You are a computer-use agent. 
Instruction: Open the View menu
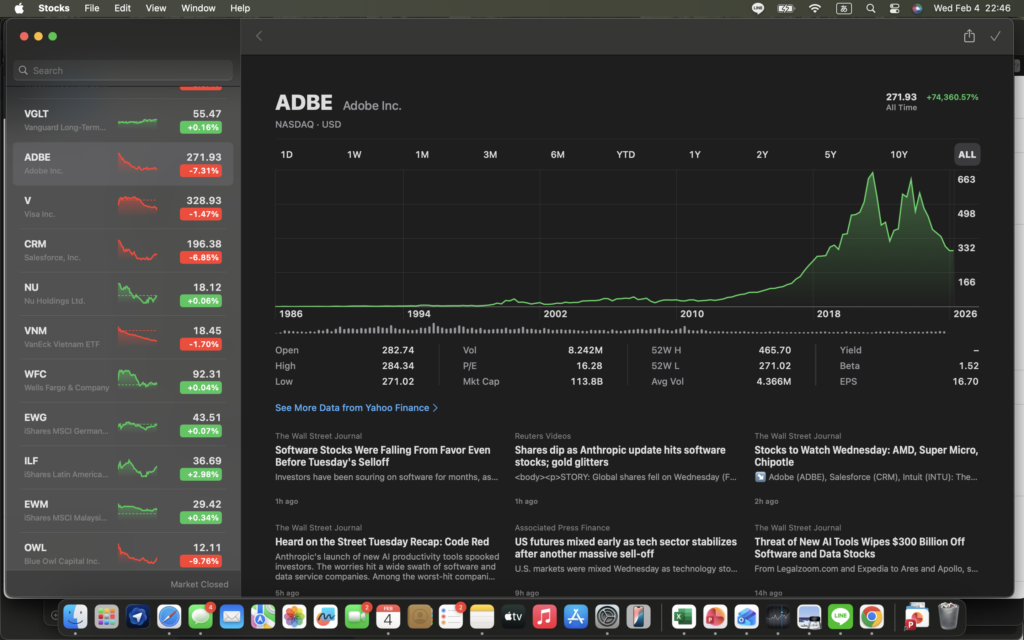156,8
